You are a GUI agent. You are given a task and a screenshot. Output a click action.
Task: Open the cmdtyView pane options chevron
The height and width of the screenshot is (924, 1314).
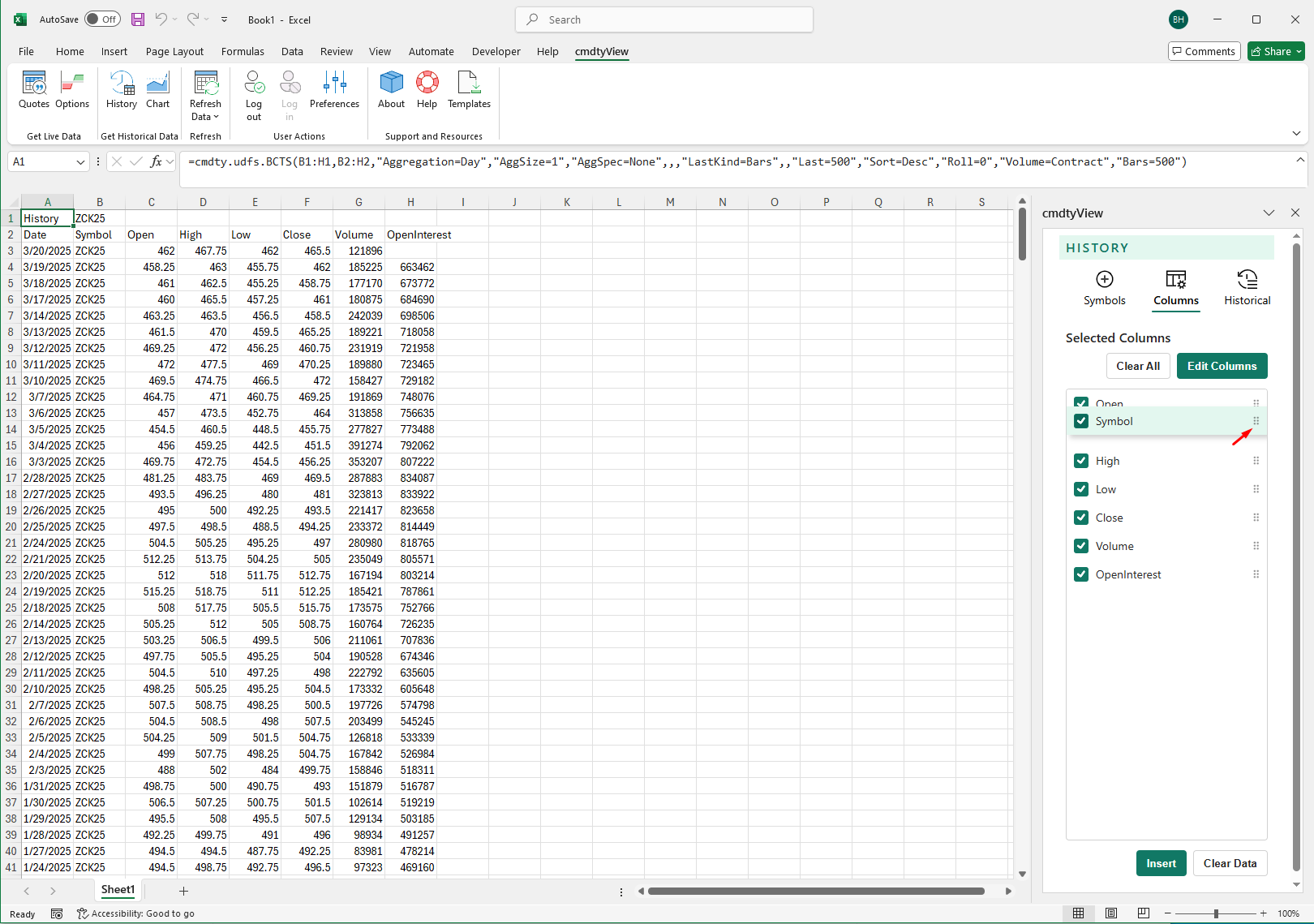tap(1269, 213)
